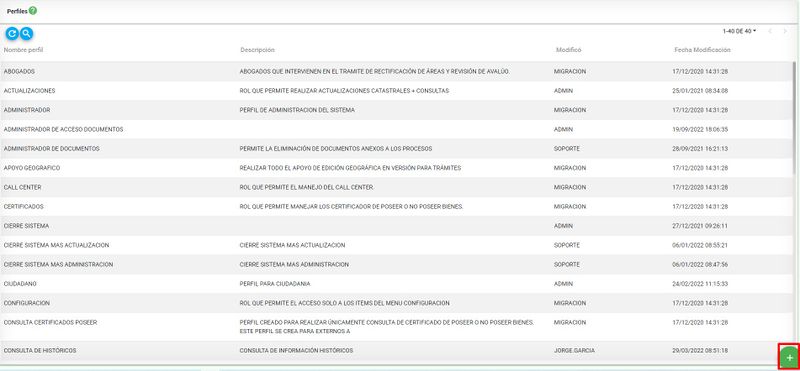Click date 06/01/2022 08:55:21
This screenshot has height=371, width=800.
(700, 245)
